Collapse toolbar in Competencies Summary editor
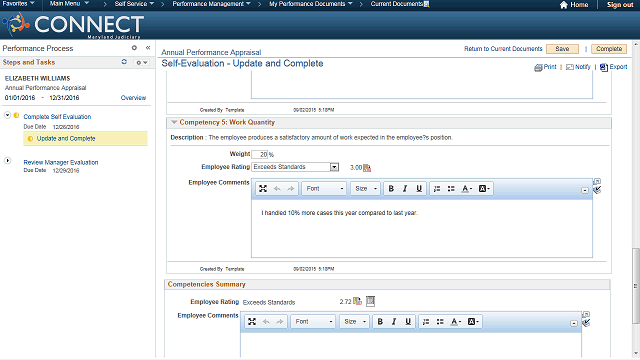 click(x=573, y=324)
